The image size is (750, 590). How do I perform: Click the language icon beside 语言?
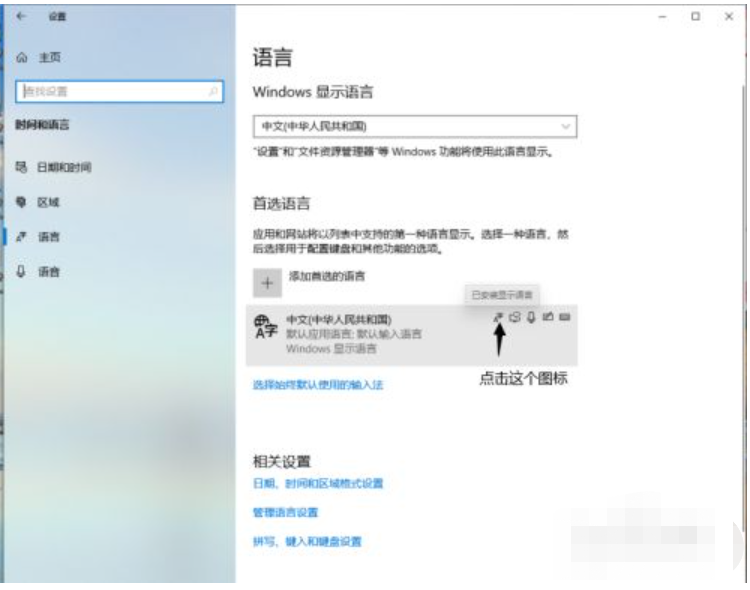tap(21, 236)
